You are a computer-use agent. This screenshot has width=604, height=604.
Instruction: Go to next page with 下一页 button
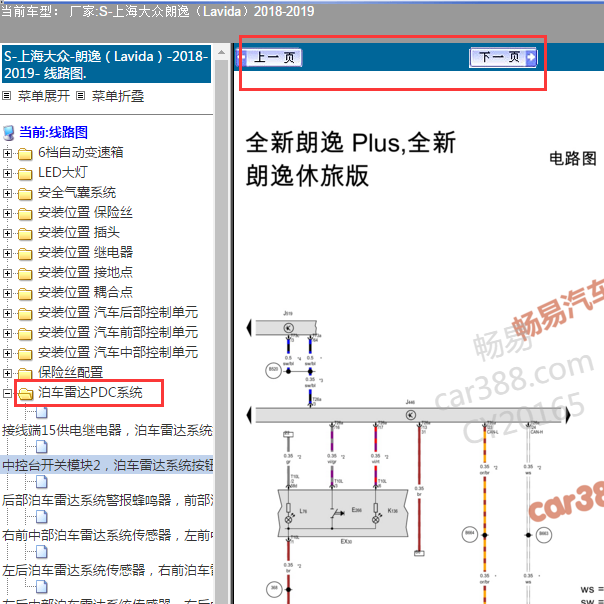(x=503, y=57)
